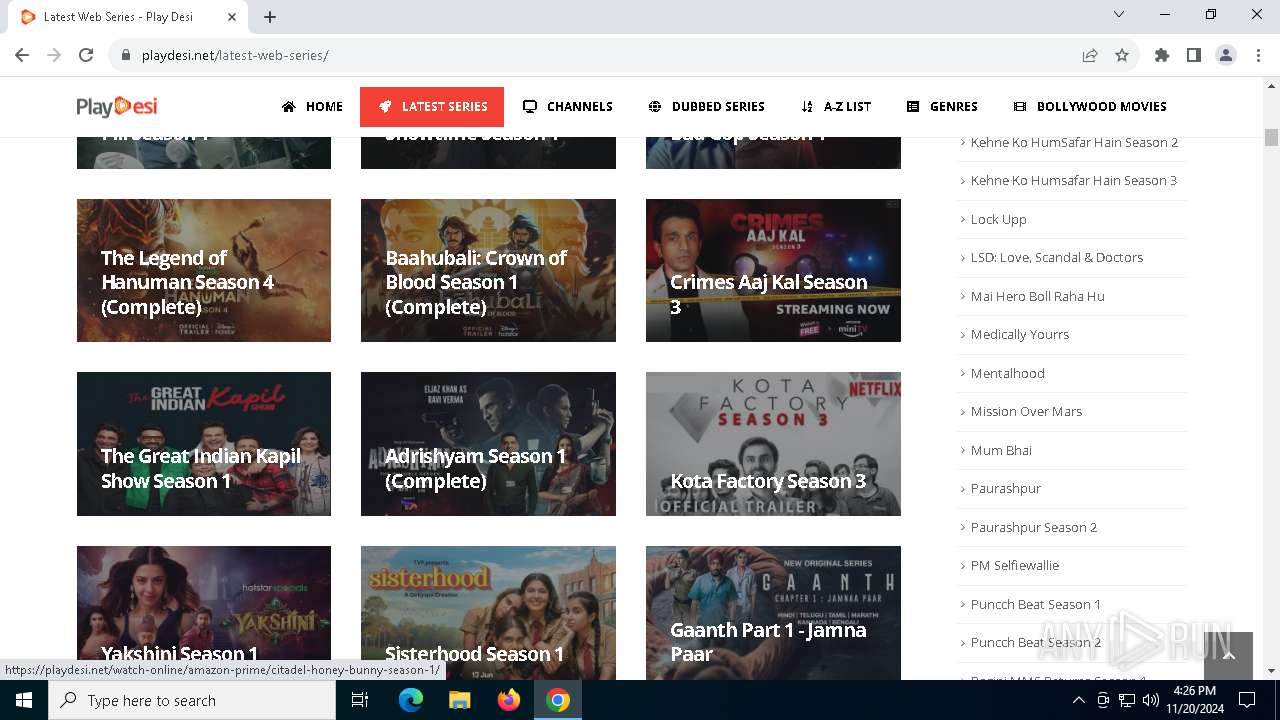Launch Firefox from the taskbar
1280x720 pixels.
point(508,700)
